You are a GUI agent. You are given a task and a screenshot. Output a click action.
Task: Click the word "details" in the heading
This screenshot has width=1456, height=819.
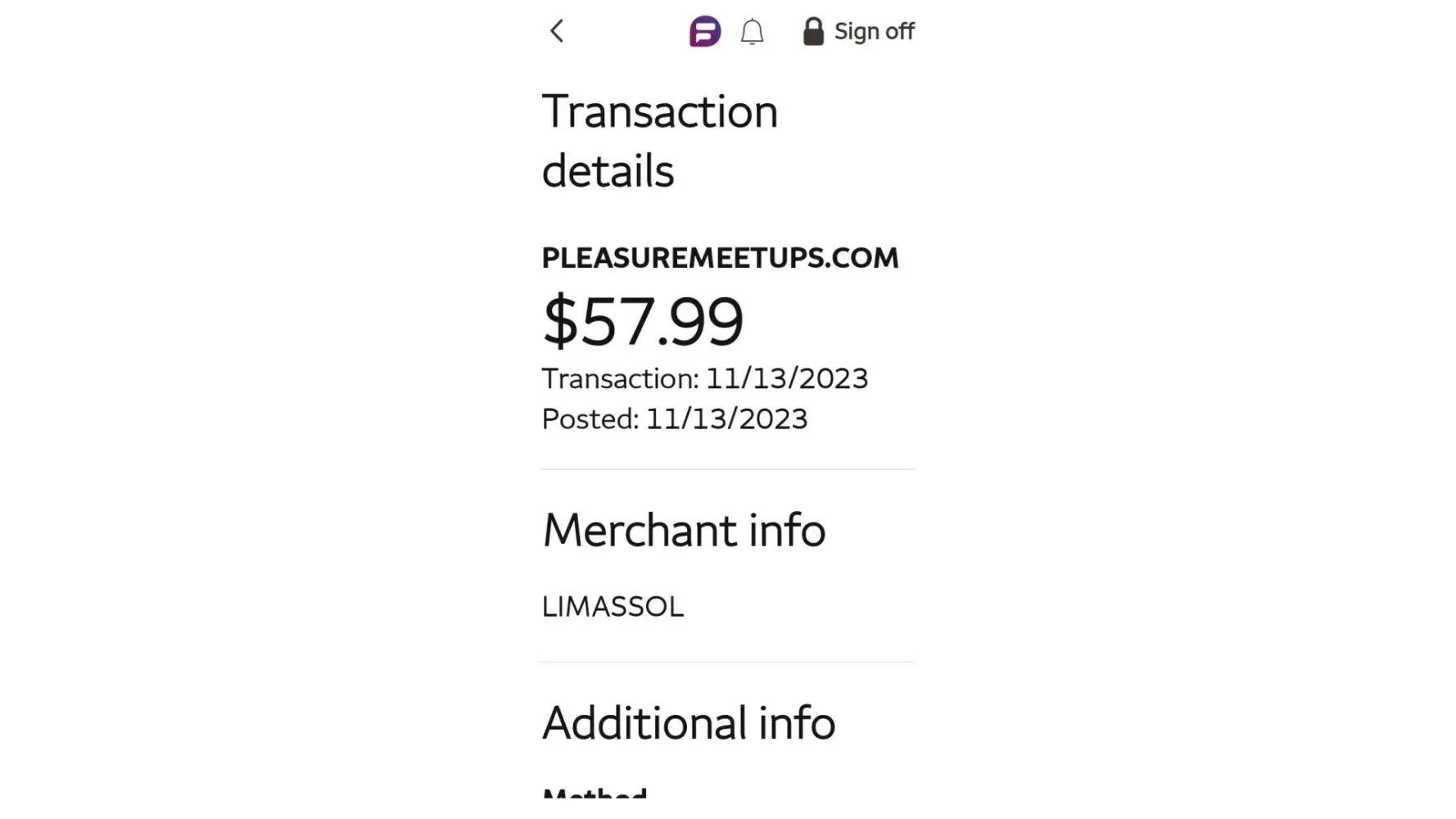pos(608,171)
